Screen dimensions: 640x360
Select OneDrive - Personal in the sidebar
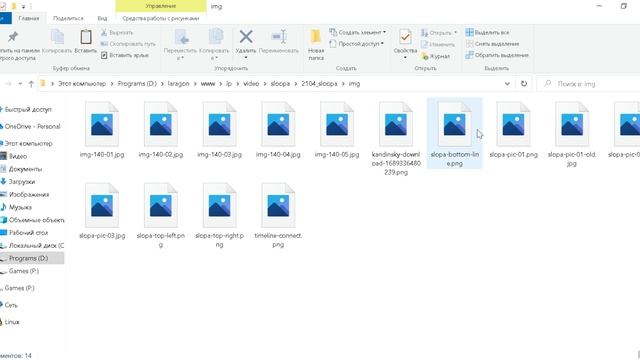pyautogui.click(x=32, y=127)
